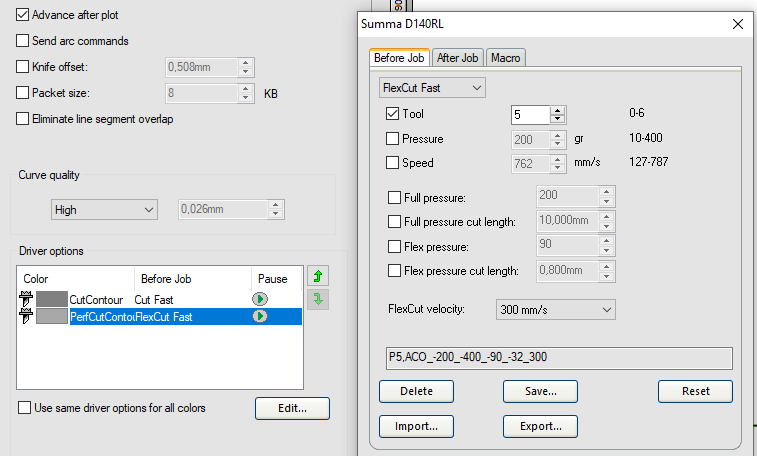Click the Flex pressure cut length 0,800mm field
This screenshot has width=757, height=456.
567,271
